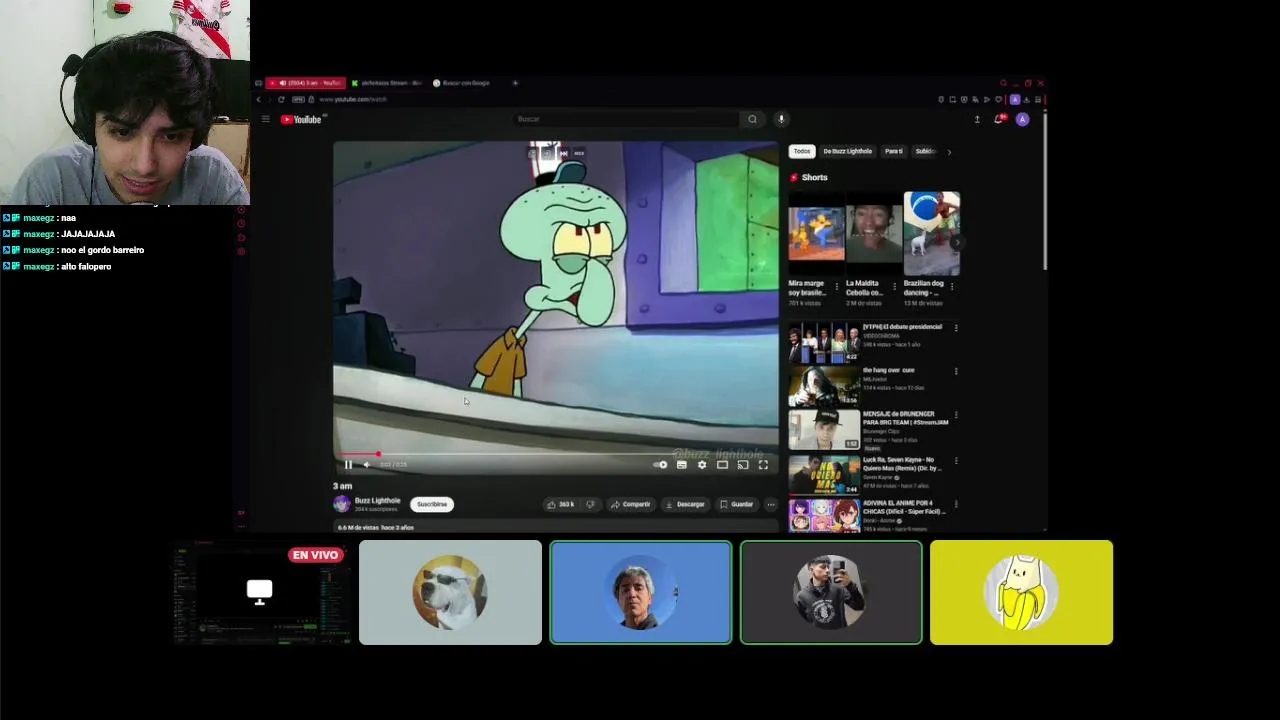Subscribe with the Suscribirse button

pyautogui.click(x=432, y=504)
